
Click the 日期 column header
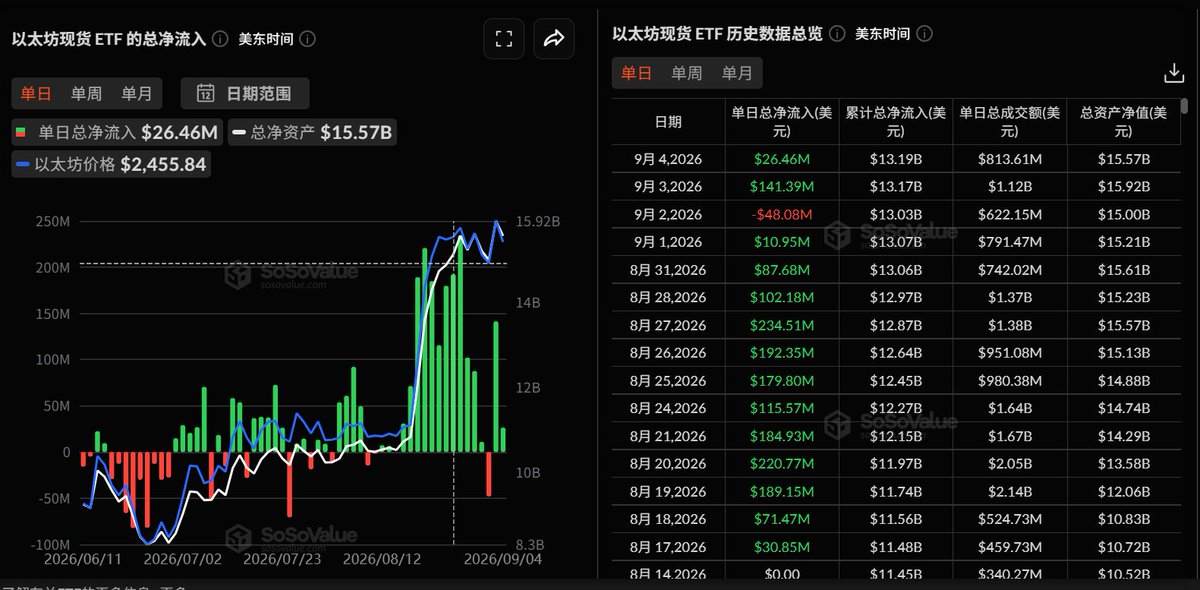[x=668, y=122]
